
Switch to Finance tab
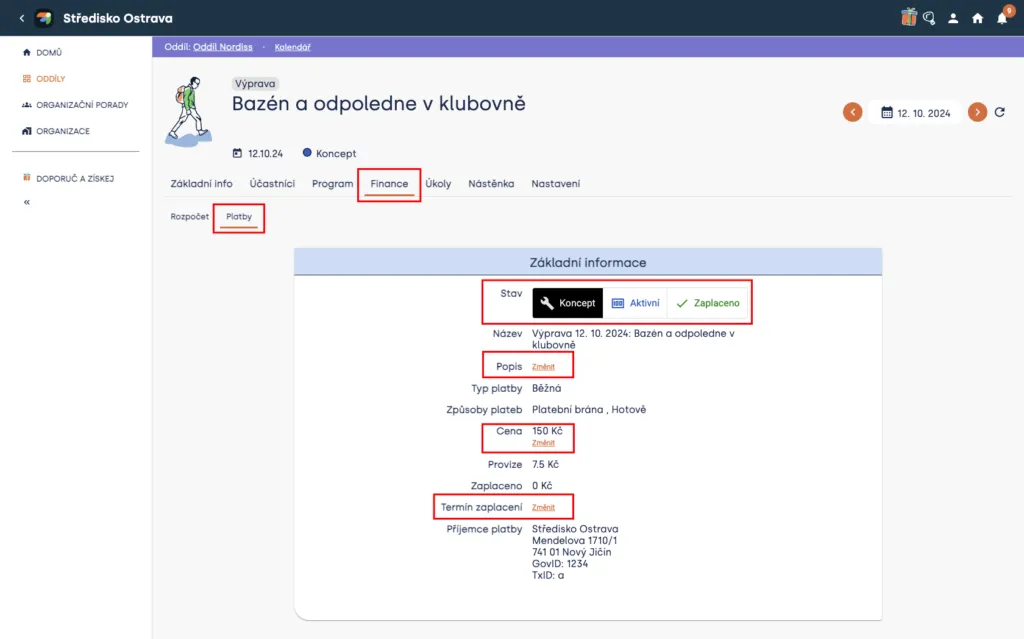tap(389, 184)
